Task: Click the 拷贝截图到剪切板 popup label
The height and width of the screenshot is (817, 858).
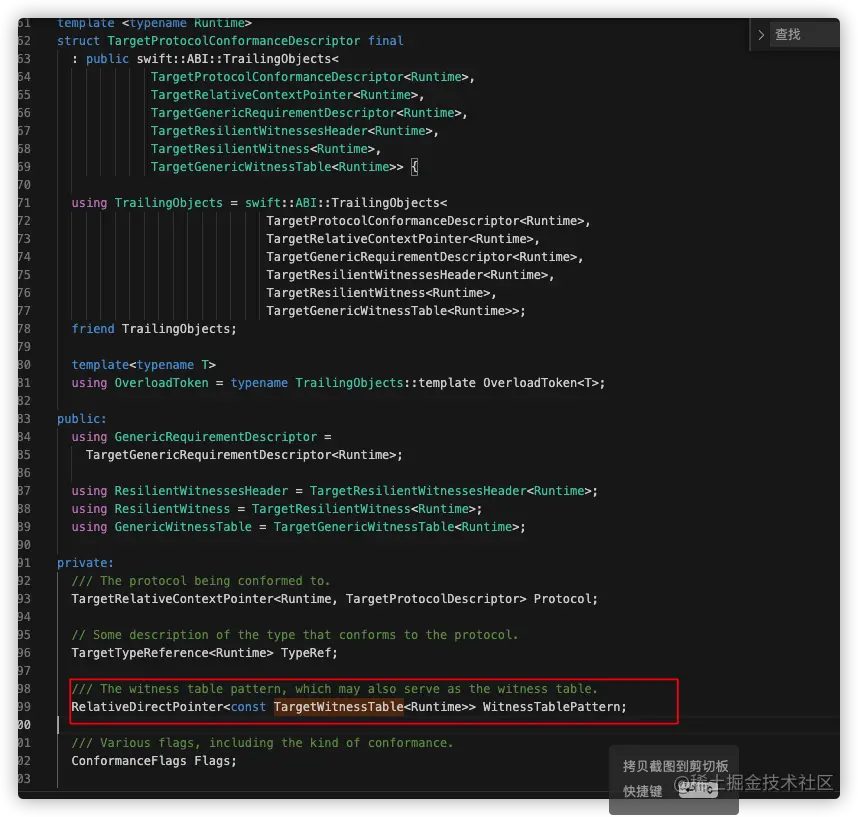Action: point(675,766)
